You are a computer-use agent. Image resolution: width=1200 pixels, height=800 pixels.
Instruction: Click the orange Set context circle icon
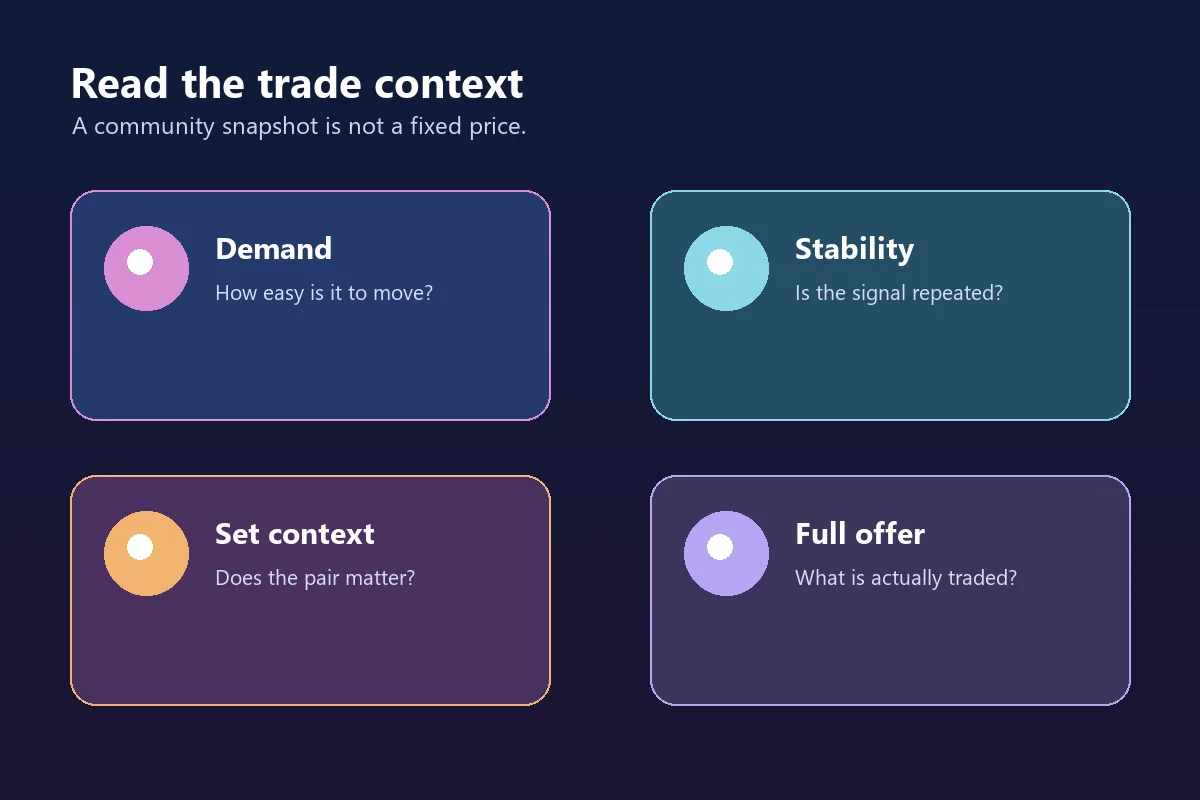[x=146, y=553]
